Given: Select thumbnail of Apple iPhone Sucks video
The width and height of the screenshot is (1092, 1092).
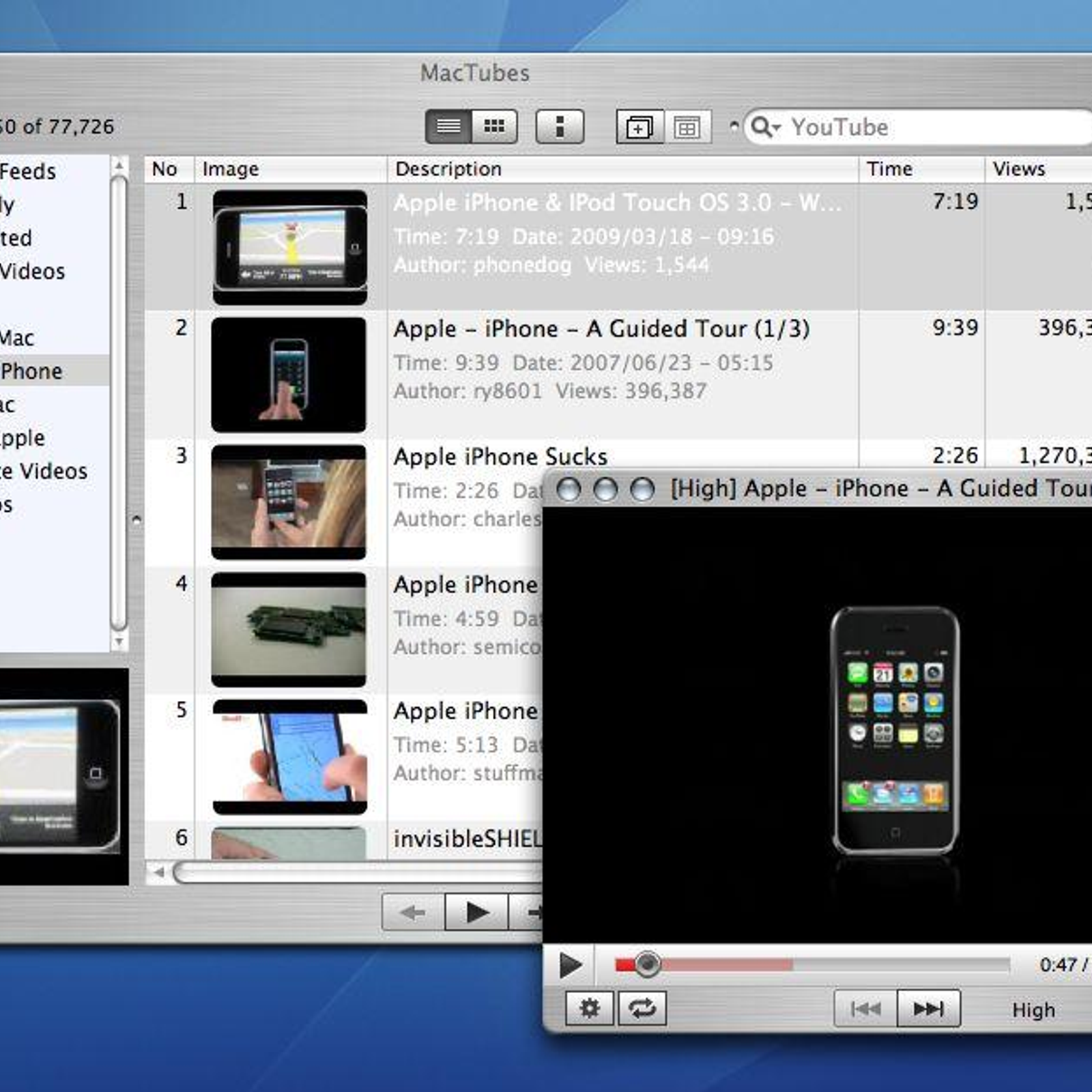Looking at the screenshot, I should [x=289, y=502].
